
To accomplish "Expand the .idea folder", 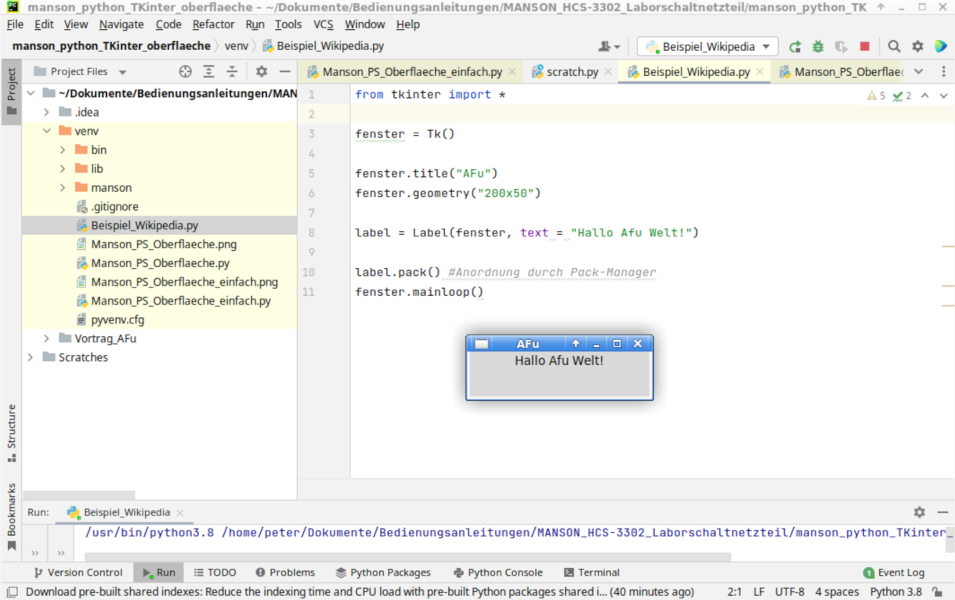I will (x=47, y=112).
